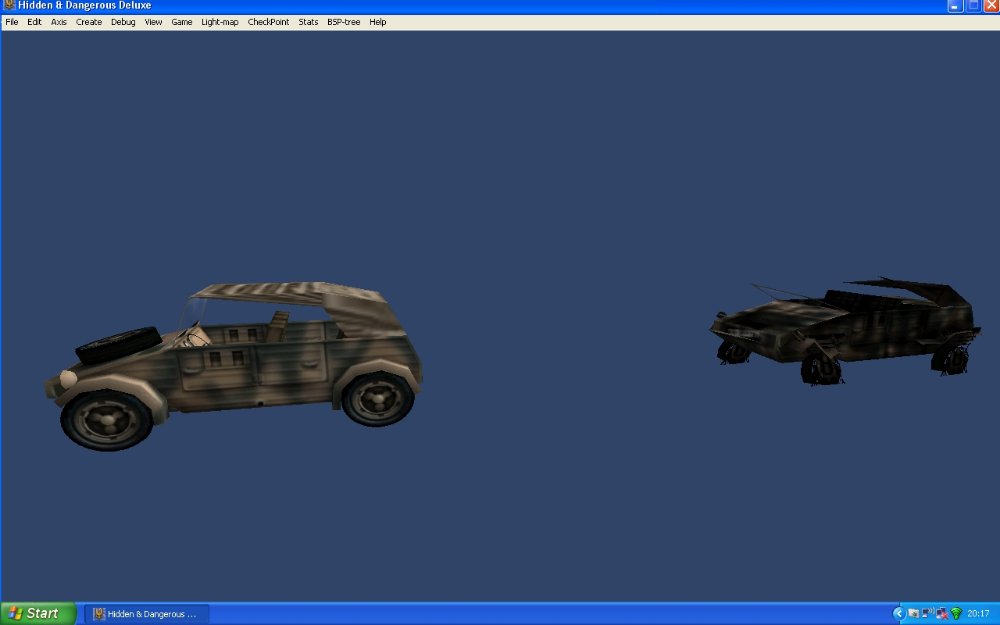Open the File menu
Image resolution: width=1000 pixels, height=625 pixels.
tap(11, 21)
